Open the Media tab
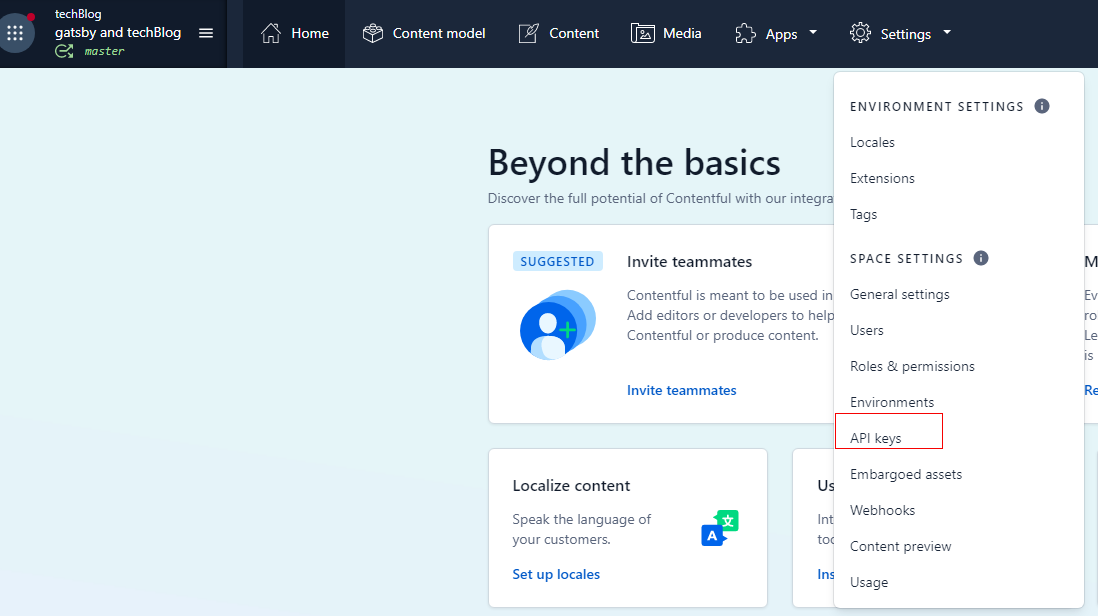1098x616 pixels. coord(666,34)
